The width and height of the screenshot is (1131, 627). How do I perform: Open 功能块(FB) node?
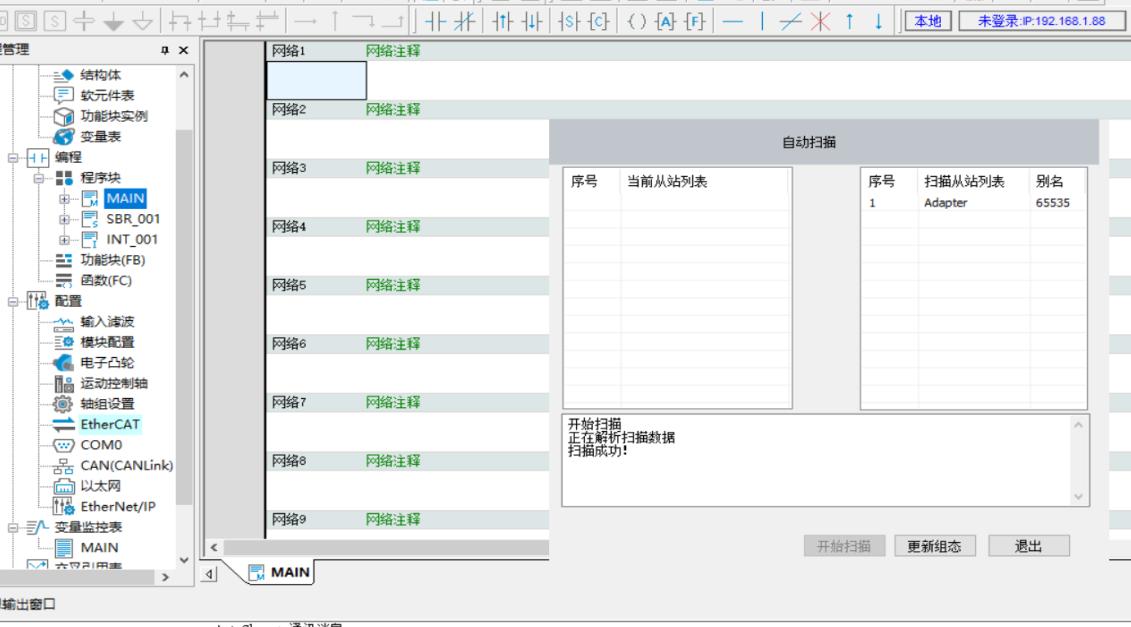coord(113,260)
